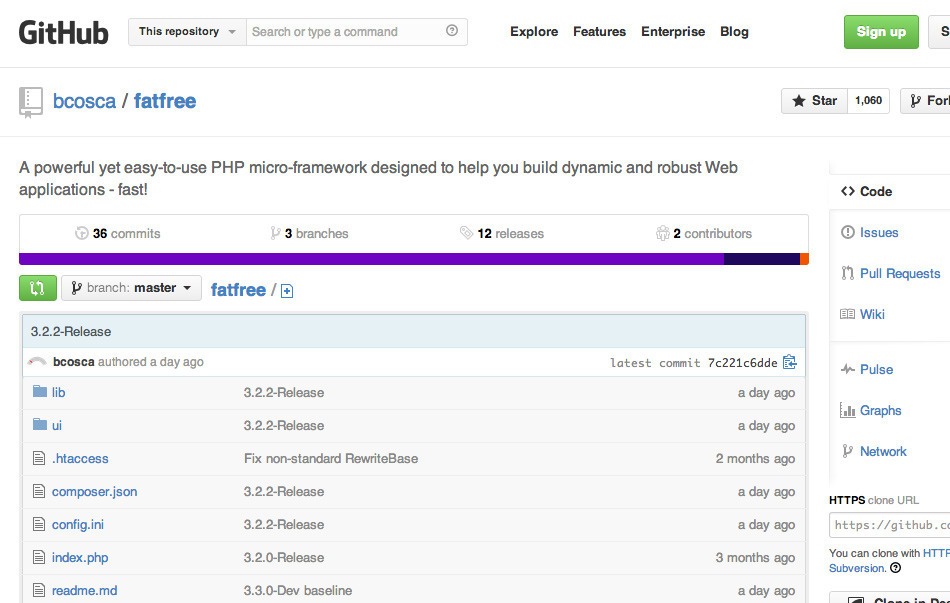Open Enterprise in the top navigation
The height and width of the screenshot is (603, 950).
(673, 32)
